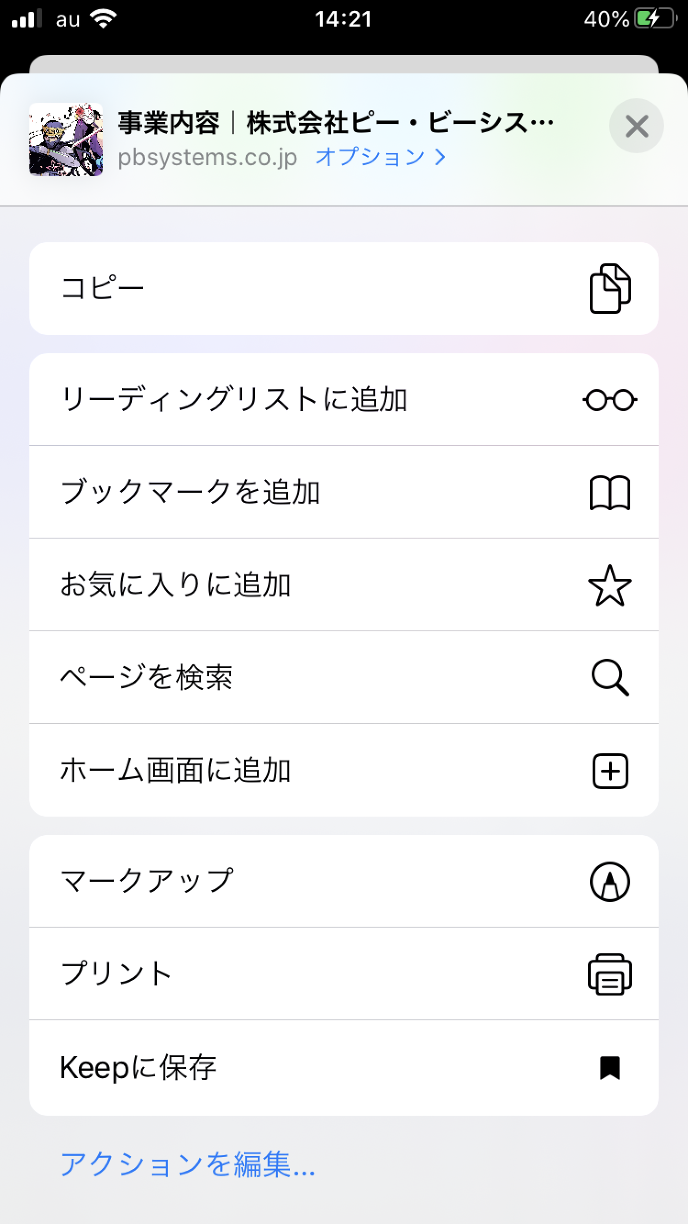This screenshot has width=688, height=1224.
Task: Tap the copy documents icon
Action: click(610, 289)
